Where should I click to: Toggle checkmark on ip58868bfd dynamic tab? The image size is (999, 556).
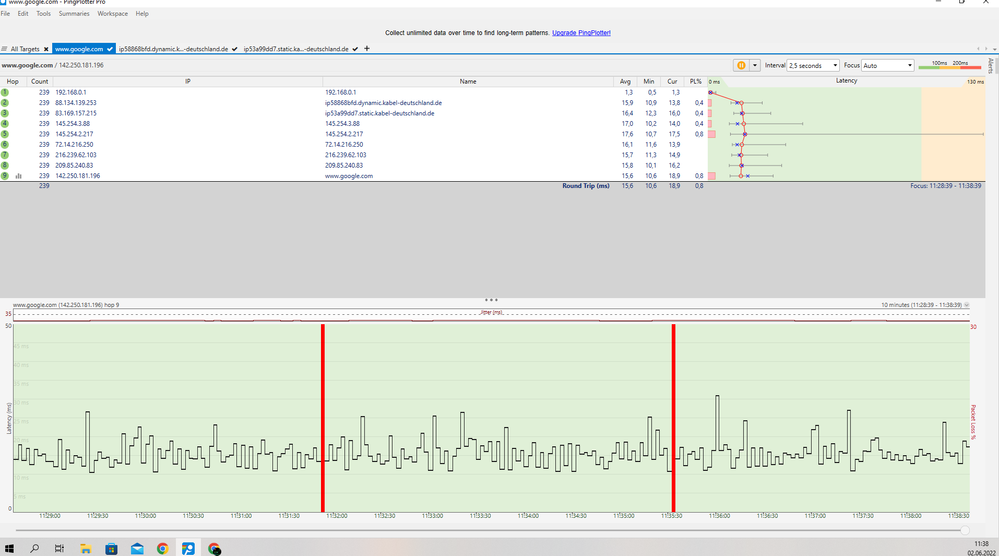point(234,49)
